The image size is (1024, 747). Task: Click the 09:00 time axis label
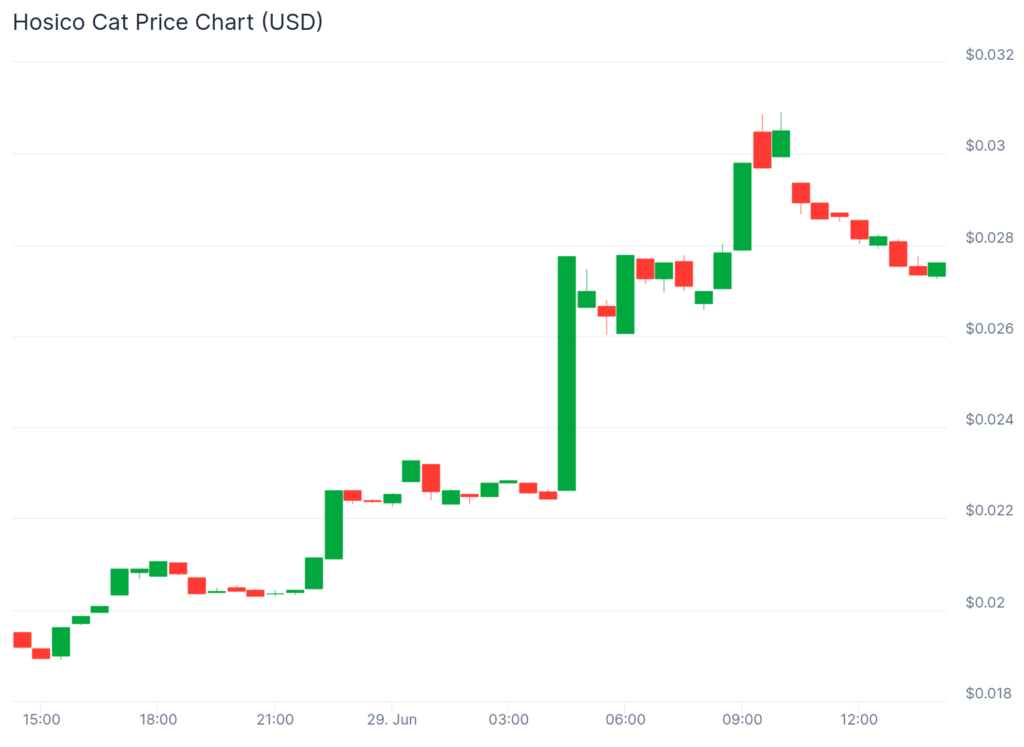(x=742, y=719)
